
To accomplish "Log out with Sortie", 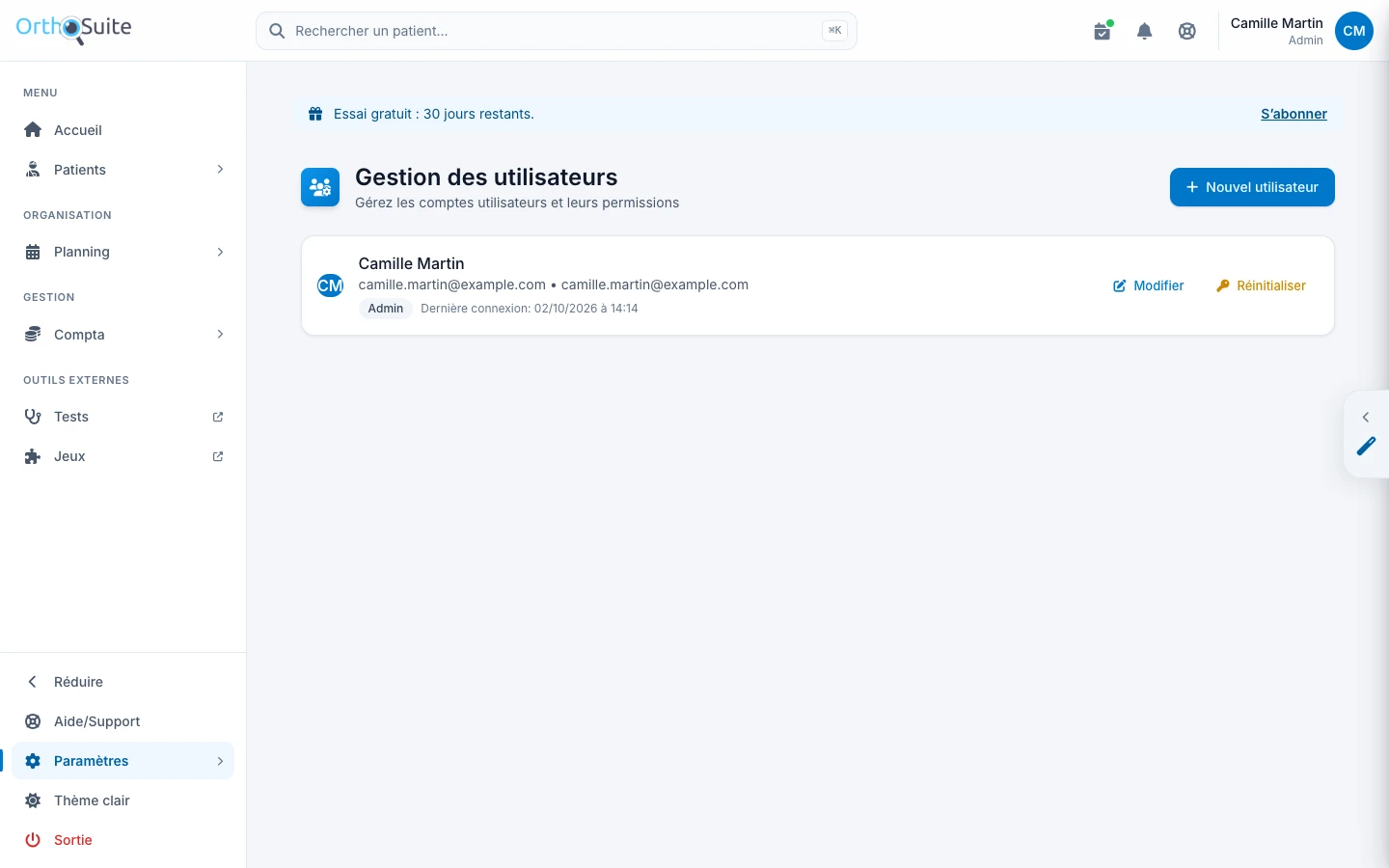I will [123, 840].
